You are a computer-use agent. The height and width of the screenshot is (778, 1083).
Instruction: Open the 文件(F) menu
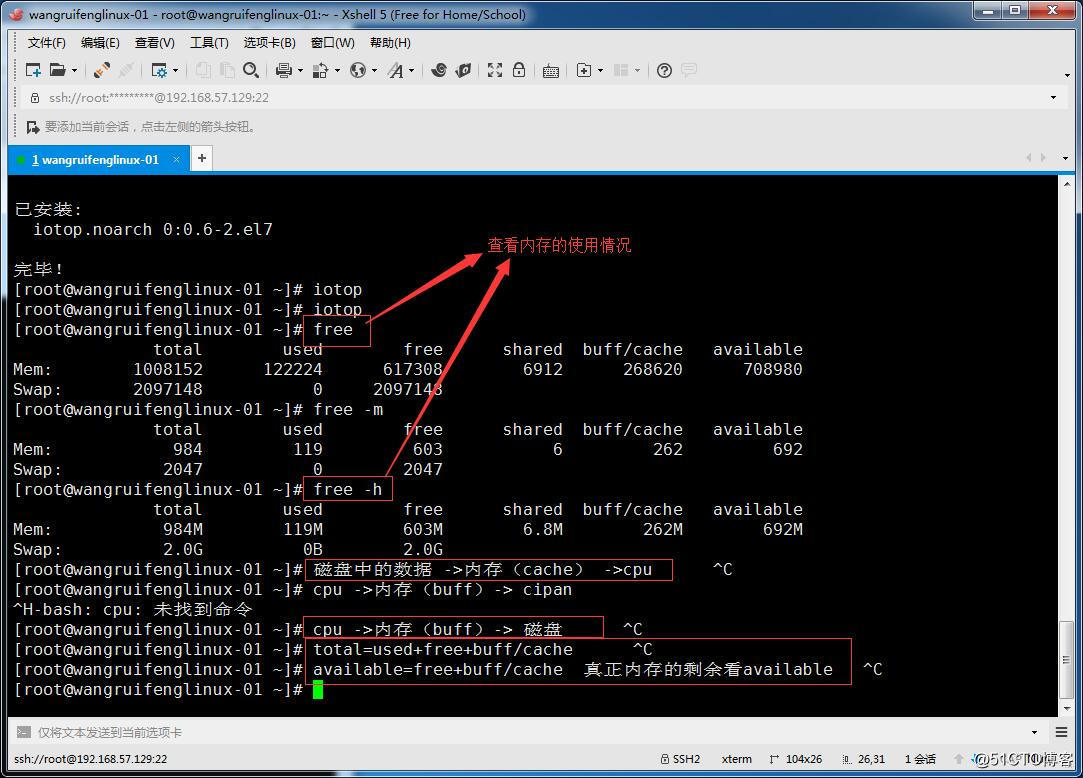tap(46, 43)
